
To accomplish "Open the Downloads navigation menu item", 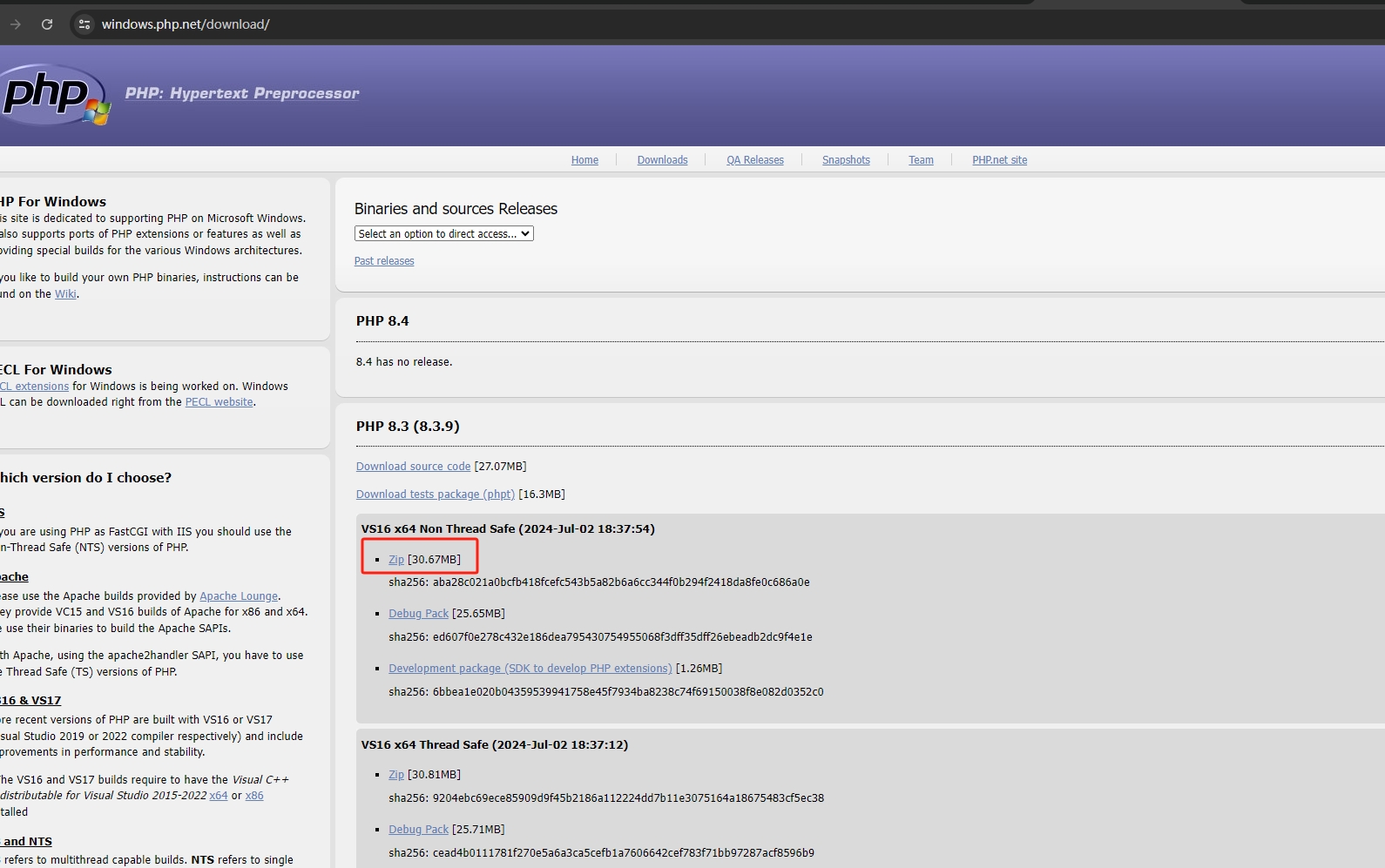I will pos(662,160).
